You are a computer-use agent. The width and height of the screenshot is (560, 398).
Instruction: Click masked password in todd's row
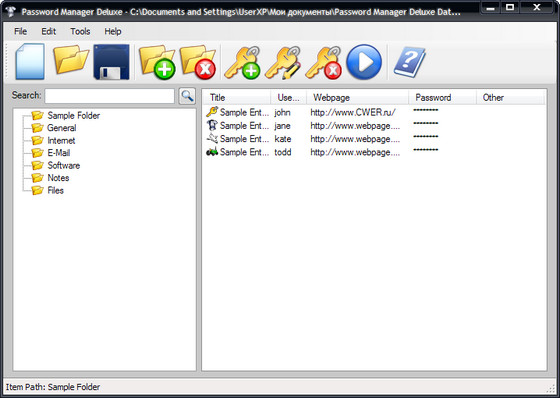[426, 150]
